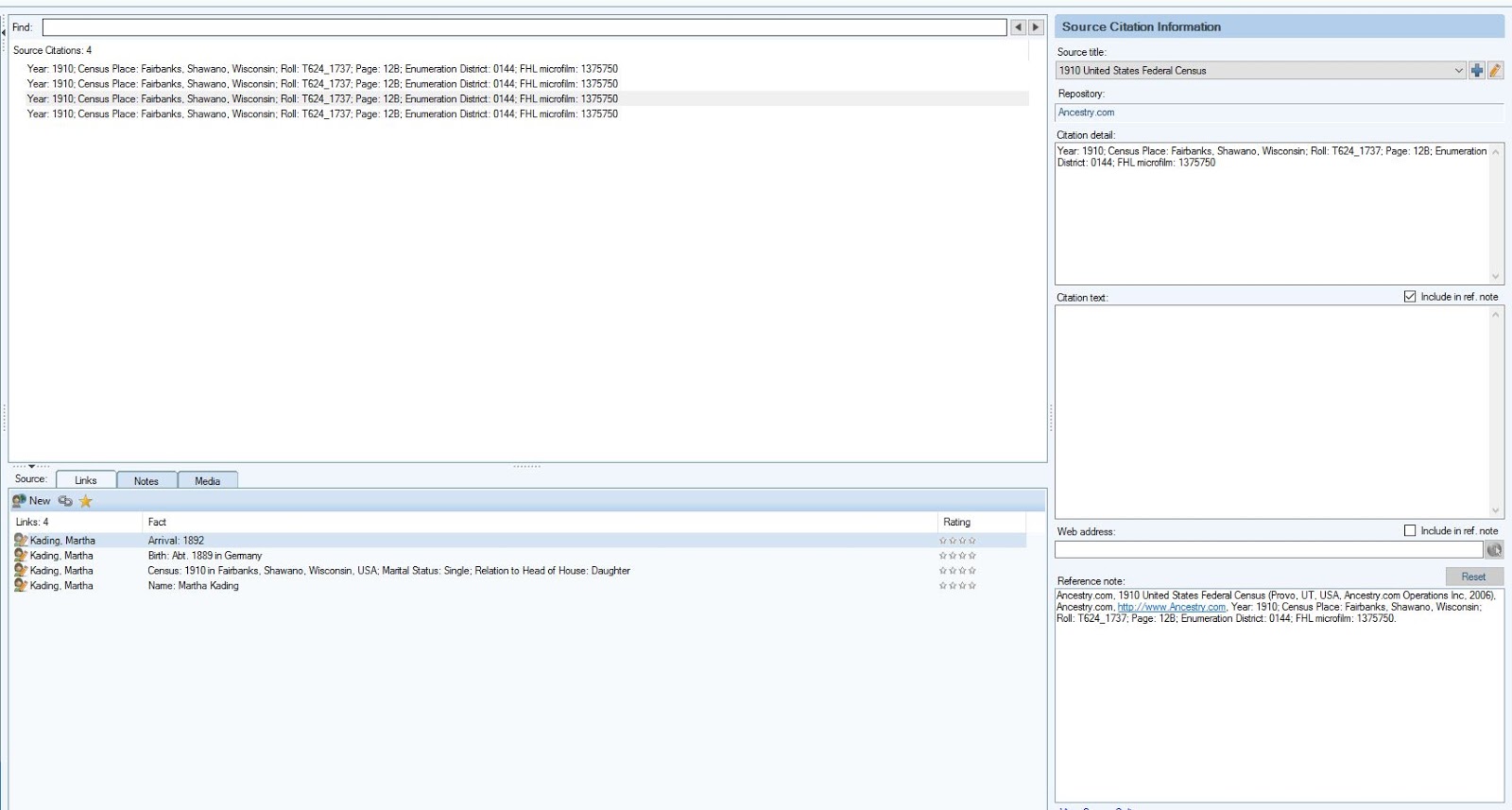This screenshot has width=1512, height=810.
Task: Collapse bottom panel with small down arrow
Action: (x=31, y=466)
